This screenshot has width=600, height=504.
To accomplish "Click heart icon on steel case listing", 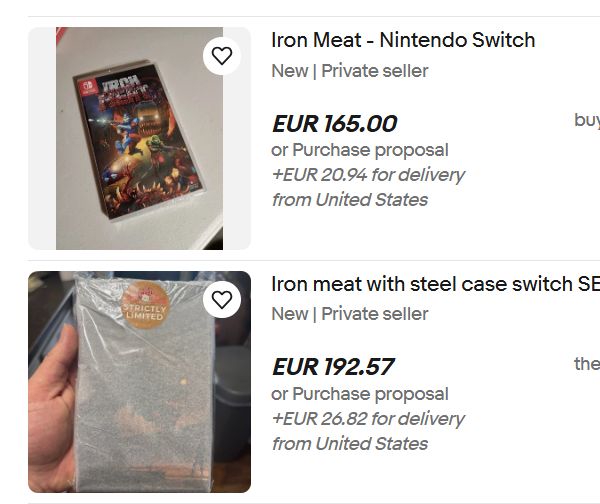I will point(222,300).
